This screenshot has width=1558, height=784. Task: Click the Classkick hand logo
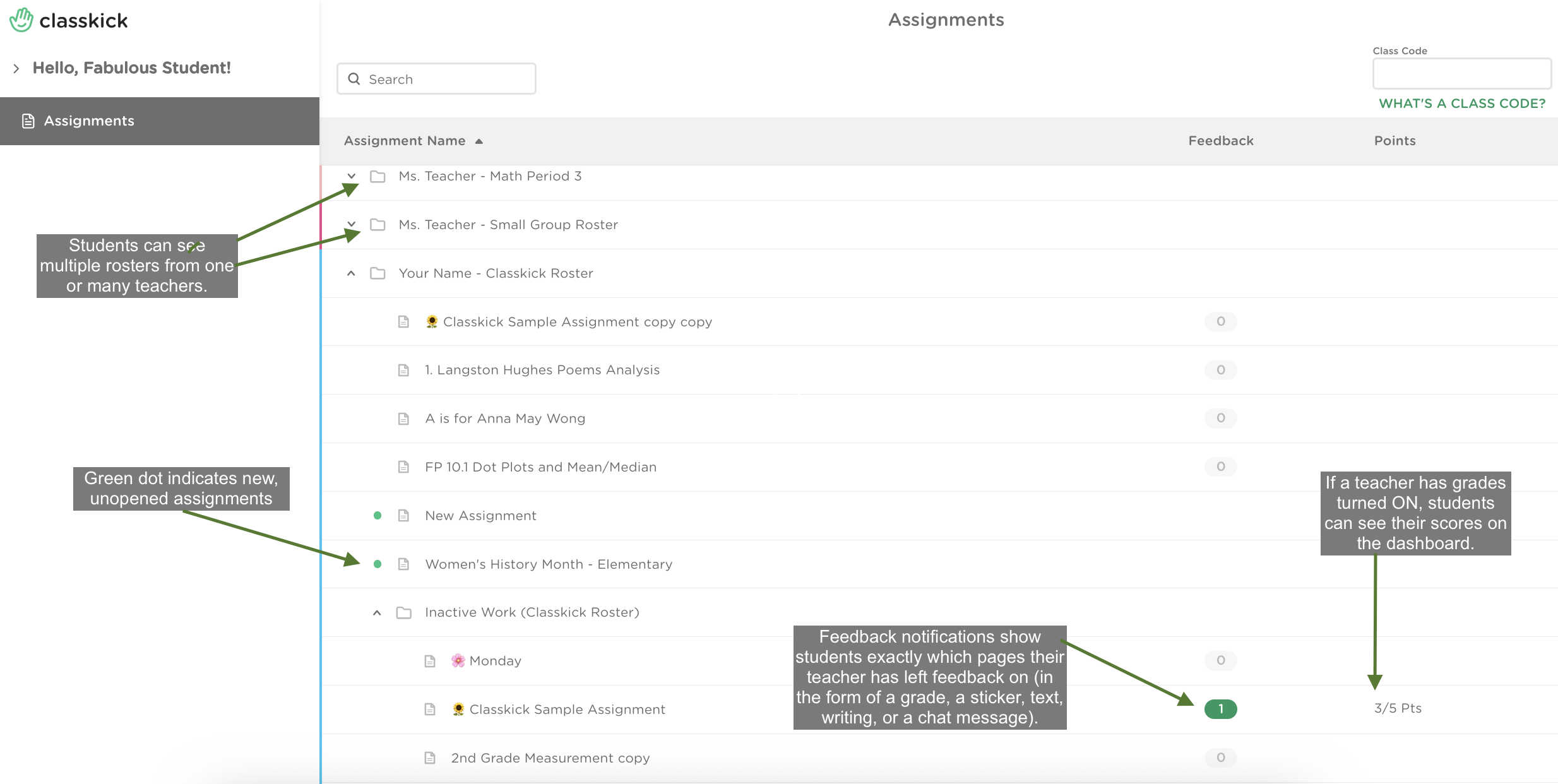tap(21, 20)
